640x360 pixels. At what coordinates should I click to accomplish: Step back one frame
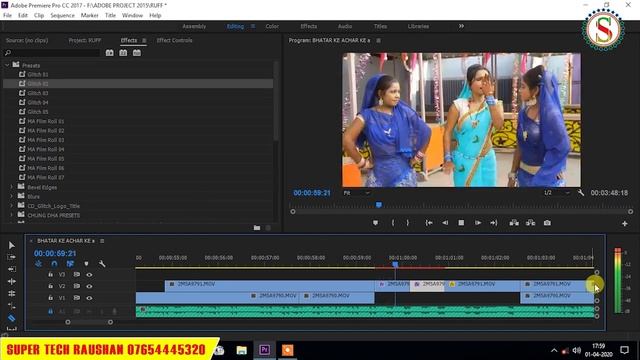pos(445,223)
